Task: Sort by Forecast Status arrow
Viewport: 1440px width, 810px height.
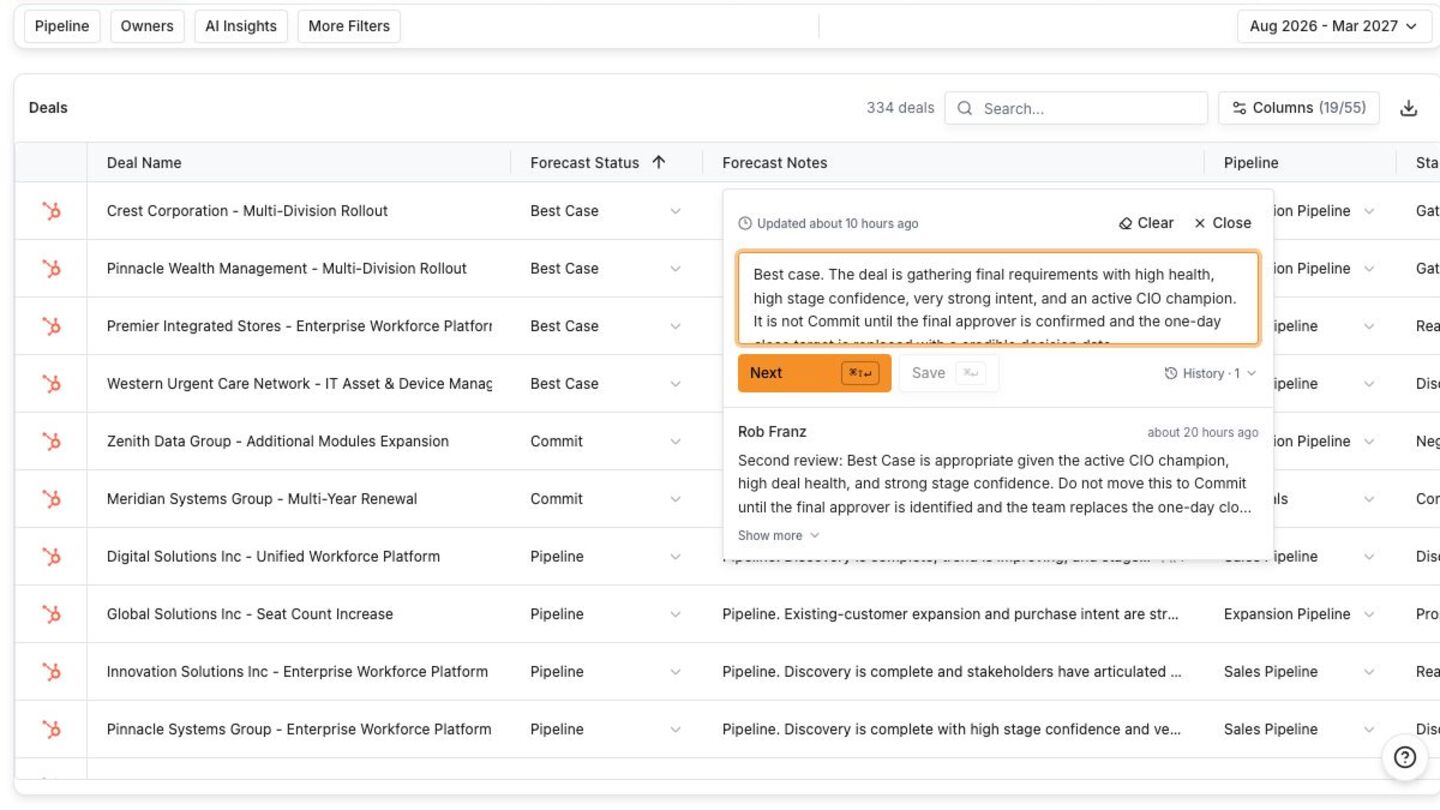Action: coord(658,162)
